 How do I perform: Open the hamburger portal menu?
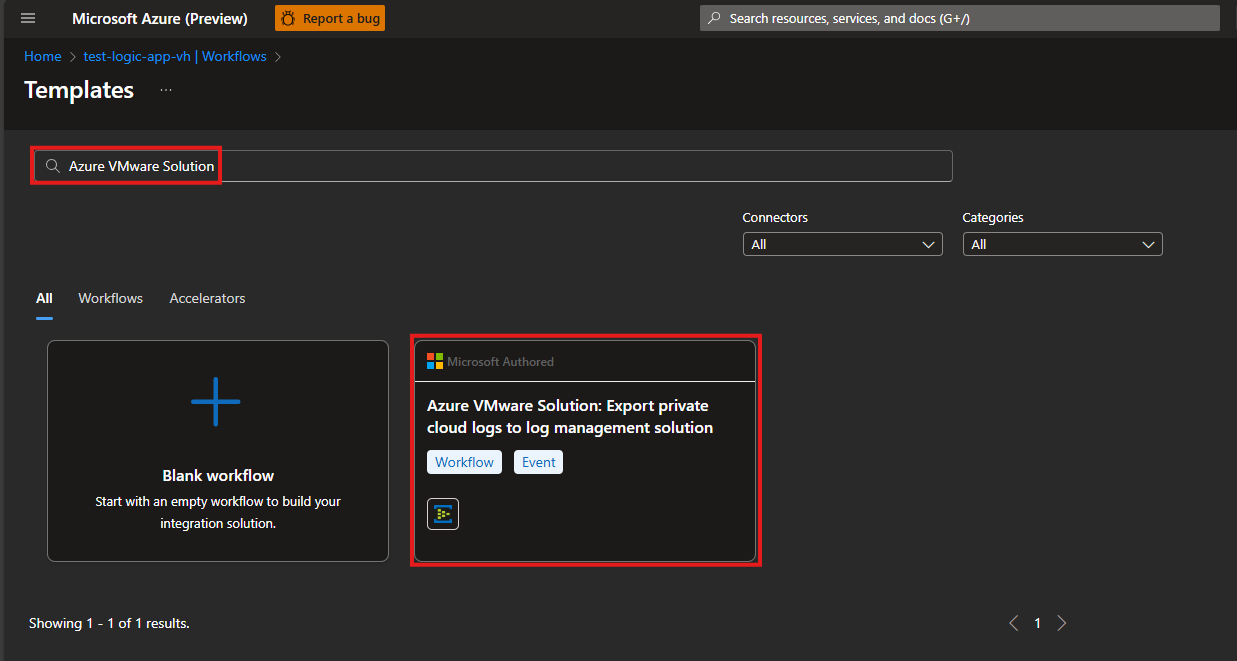(28, 19)
